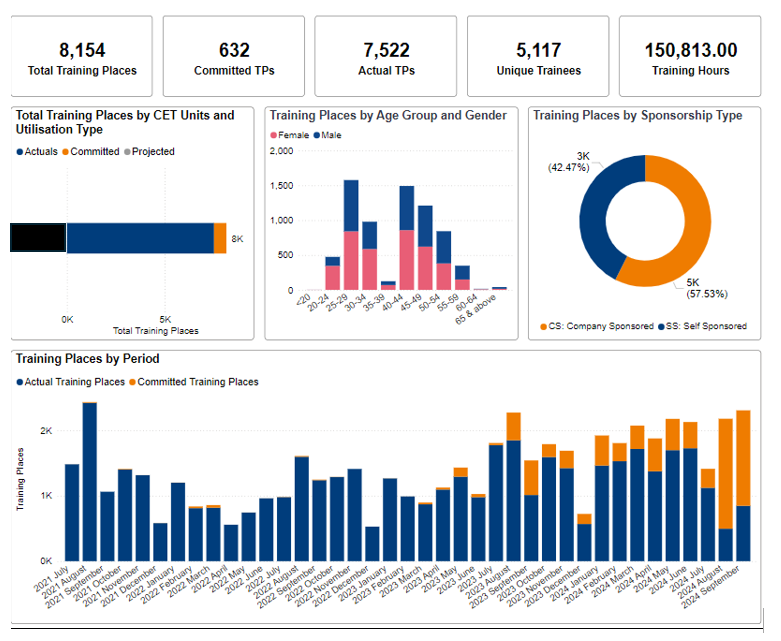Select the Total Training Places card showing 8,154

click(82, 57)
